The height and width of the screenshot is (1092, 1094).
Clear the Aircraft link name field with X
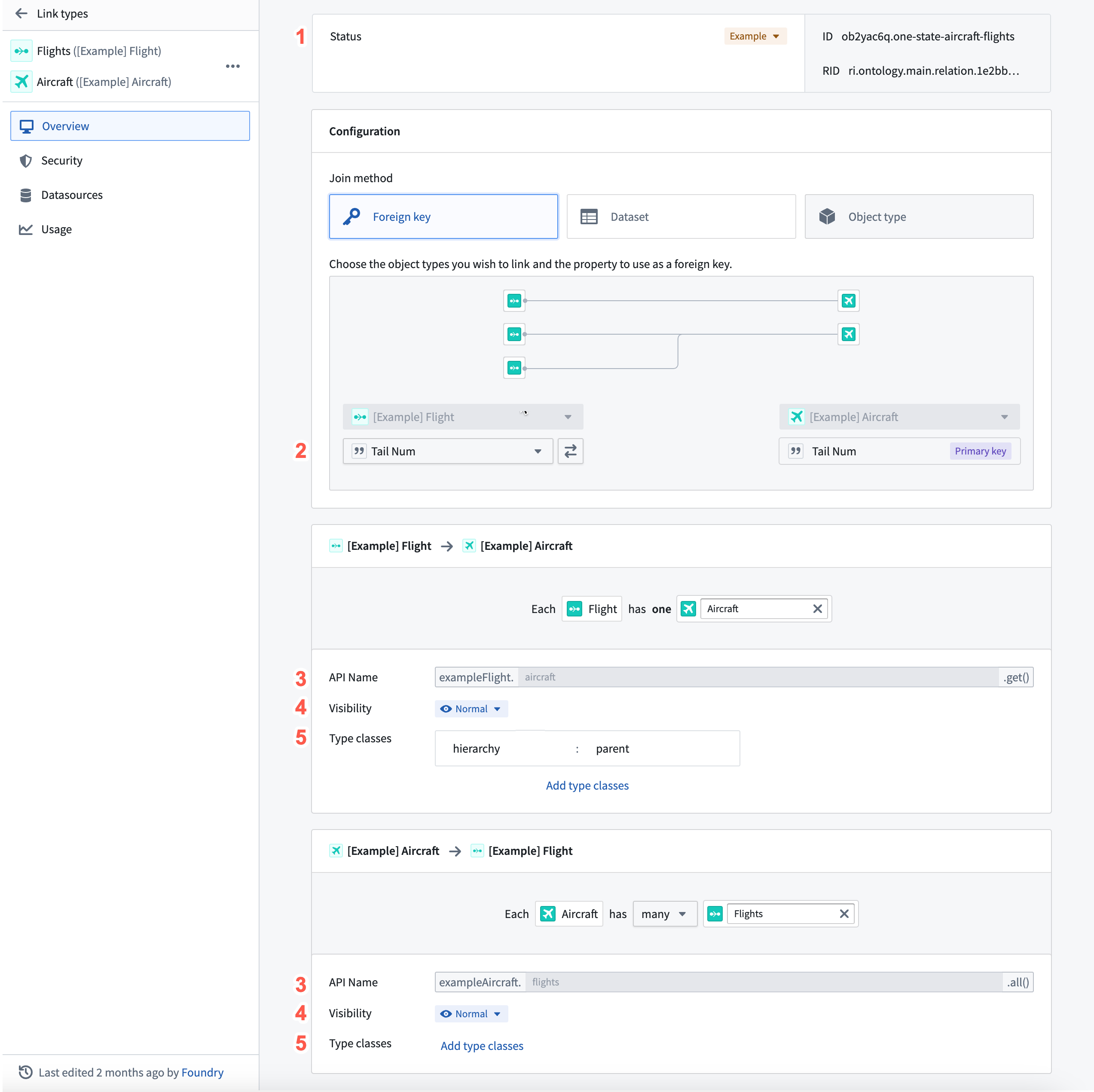pyautogui.click(x=817, y=609)
